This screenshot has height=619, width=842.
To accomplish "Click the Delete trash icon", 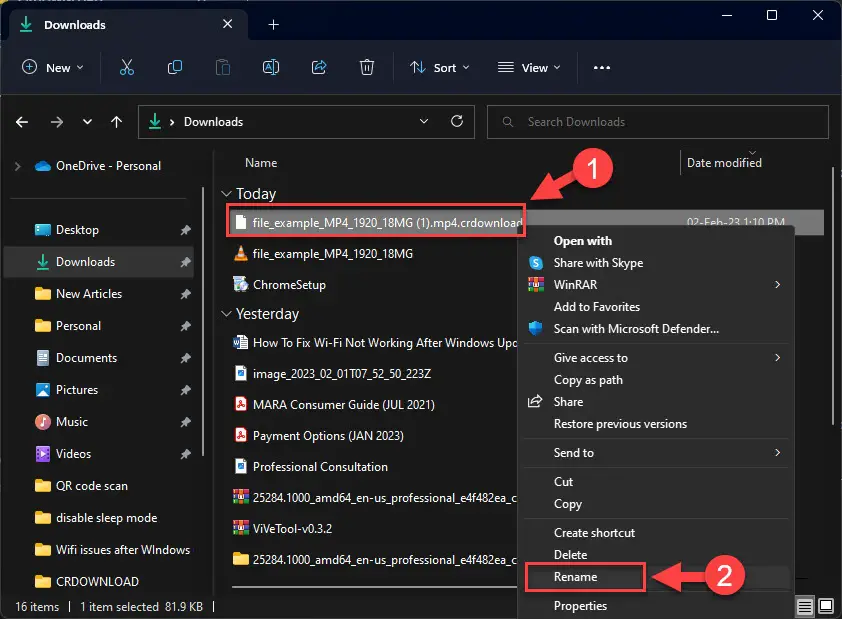I will pos(366,67).
